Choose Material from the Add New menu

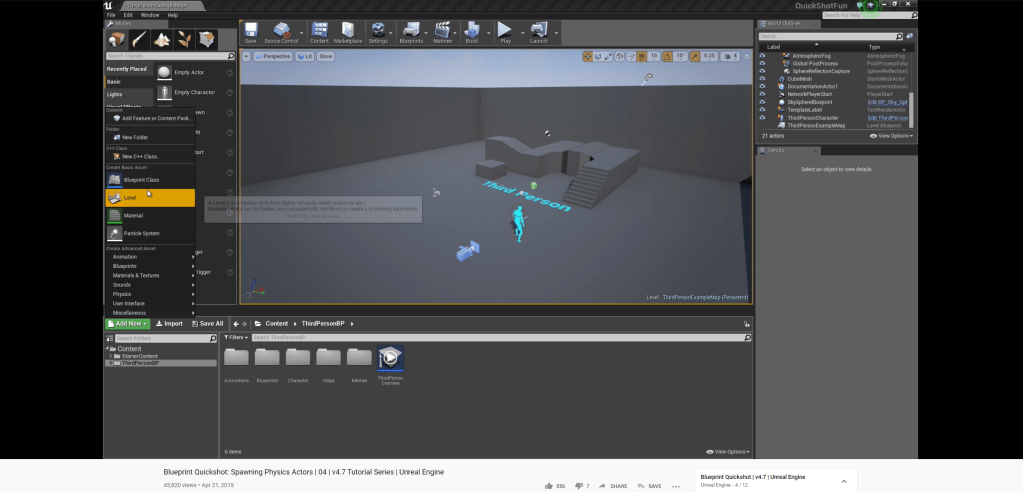(133, 215)
